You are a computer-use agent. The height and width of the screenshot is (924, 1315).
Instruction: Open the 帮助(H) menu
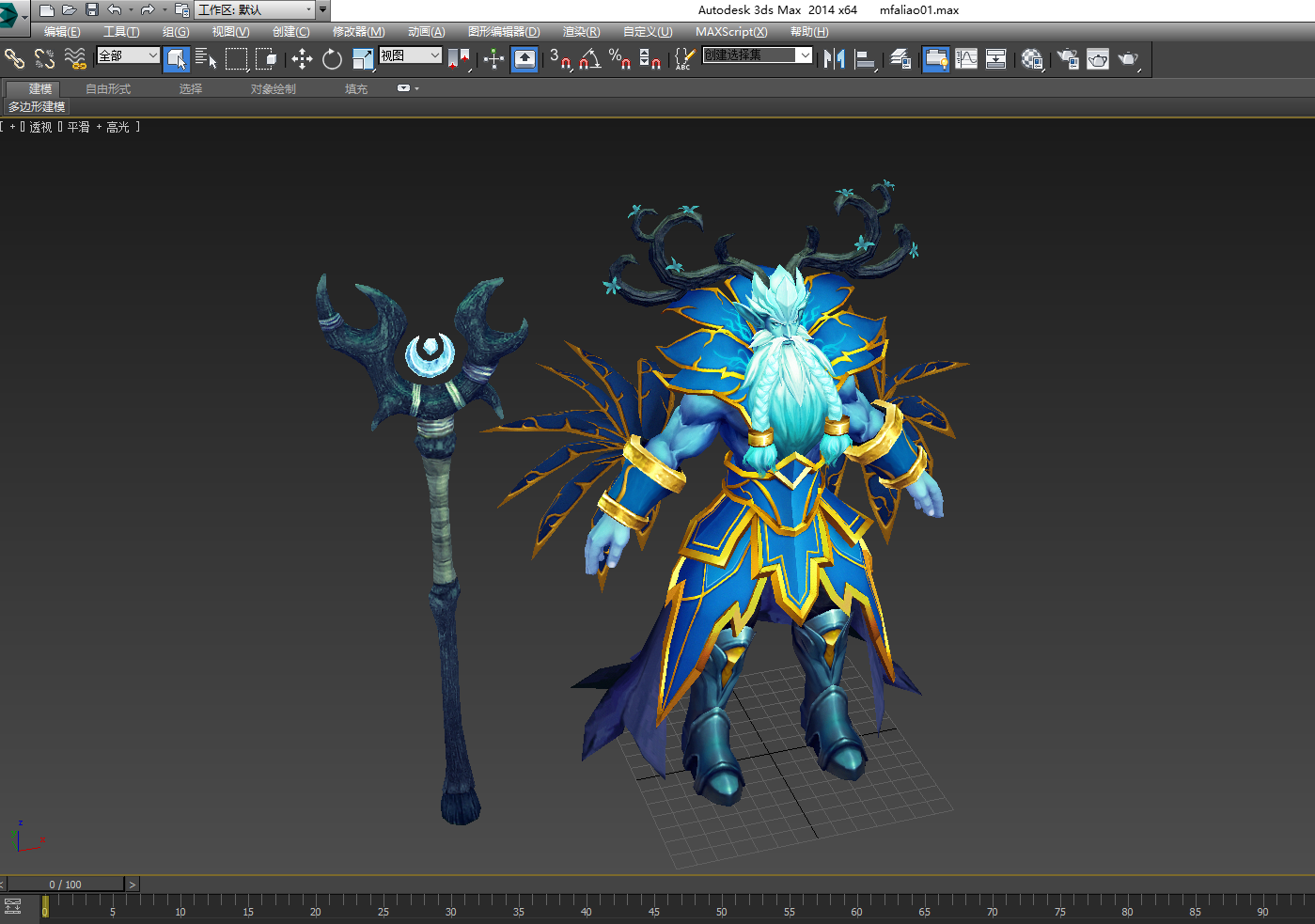[x=809, y=32]
